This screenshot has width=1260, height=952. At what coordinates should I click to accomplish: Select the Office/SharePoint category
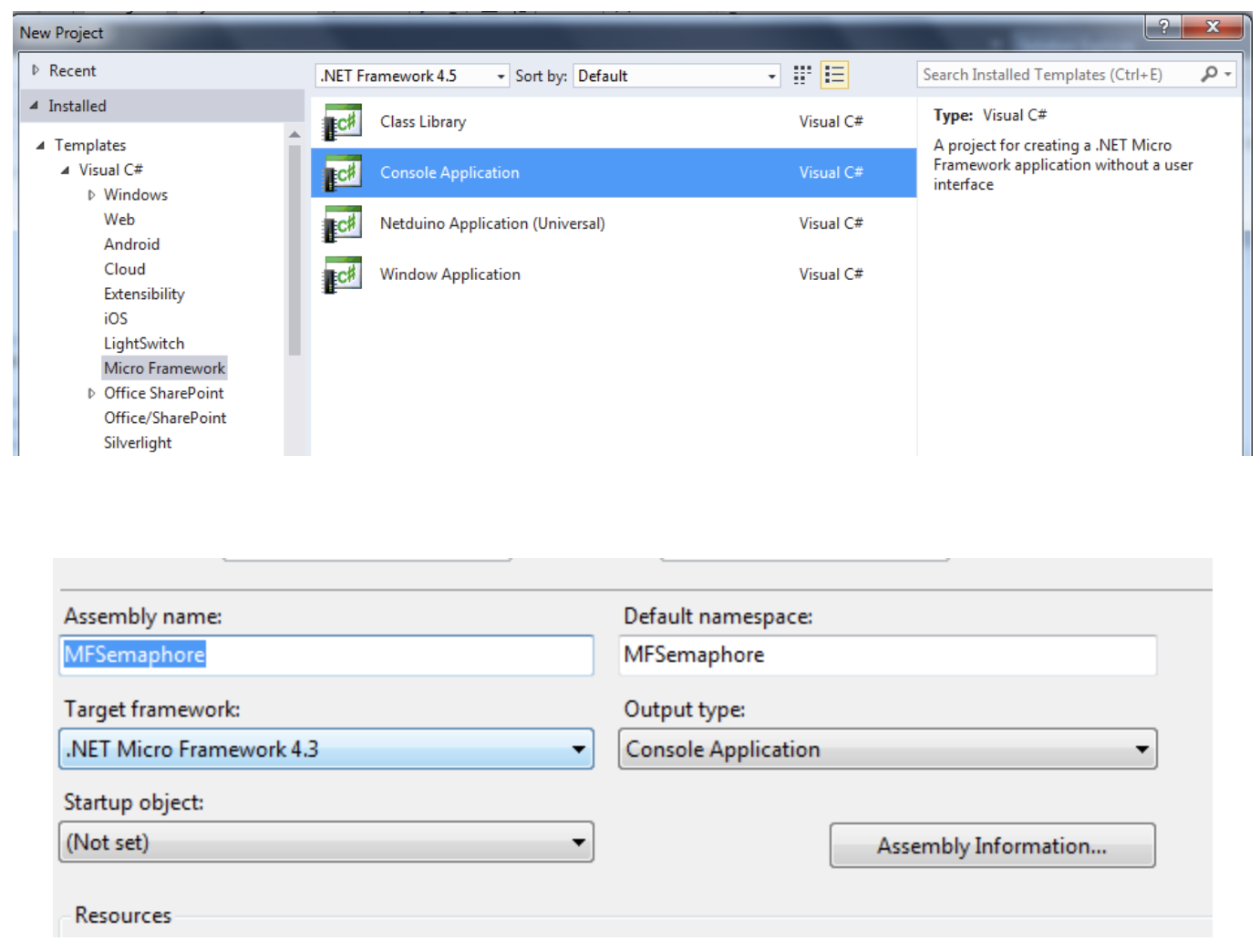(x=165, y=418)
